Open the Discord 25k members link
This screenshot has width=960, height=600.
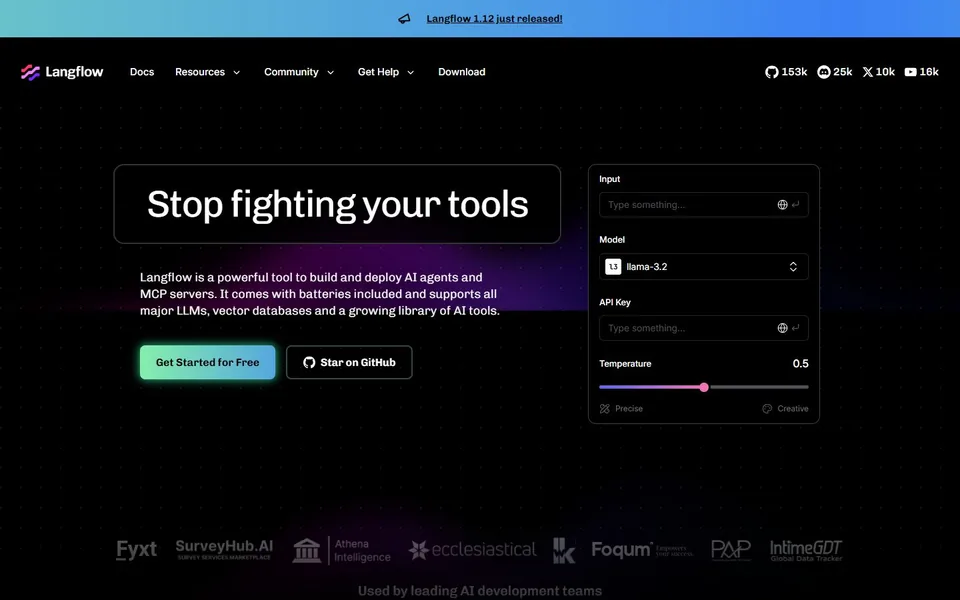(834, 72)
